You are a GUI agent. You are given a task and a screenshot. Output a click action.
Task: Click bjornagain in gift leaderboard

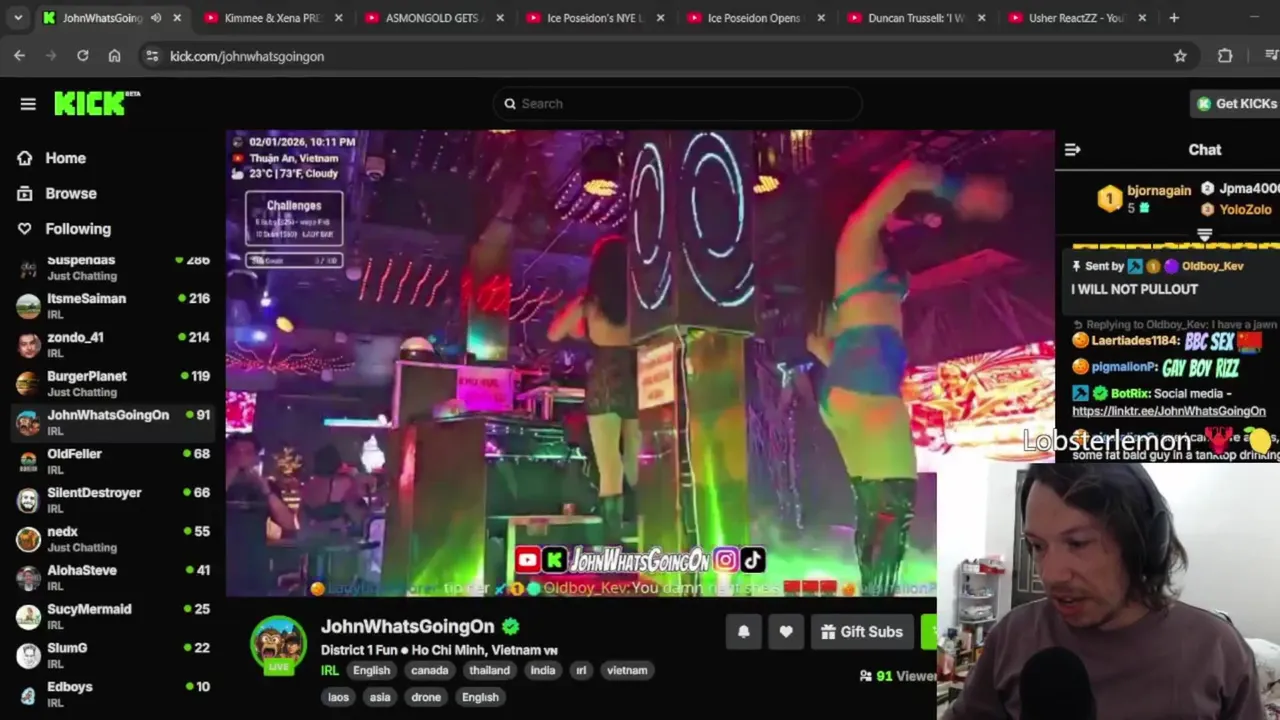[x=1159, y=190]
